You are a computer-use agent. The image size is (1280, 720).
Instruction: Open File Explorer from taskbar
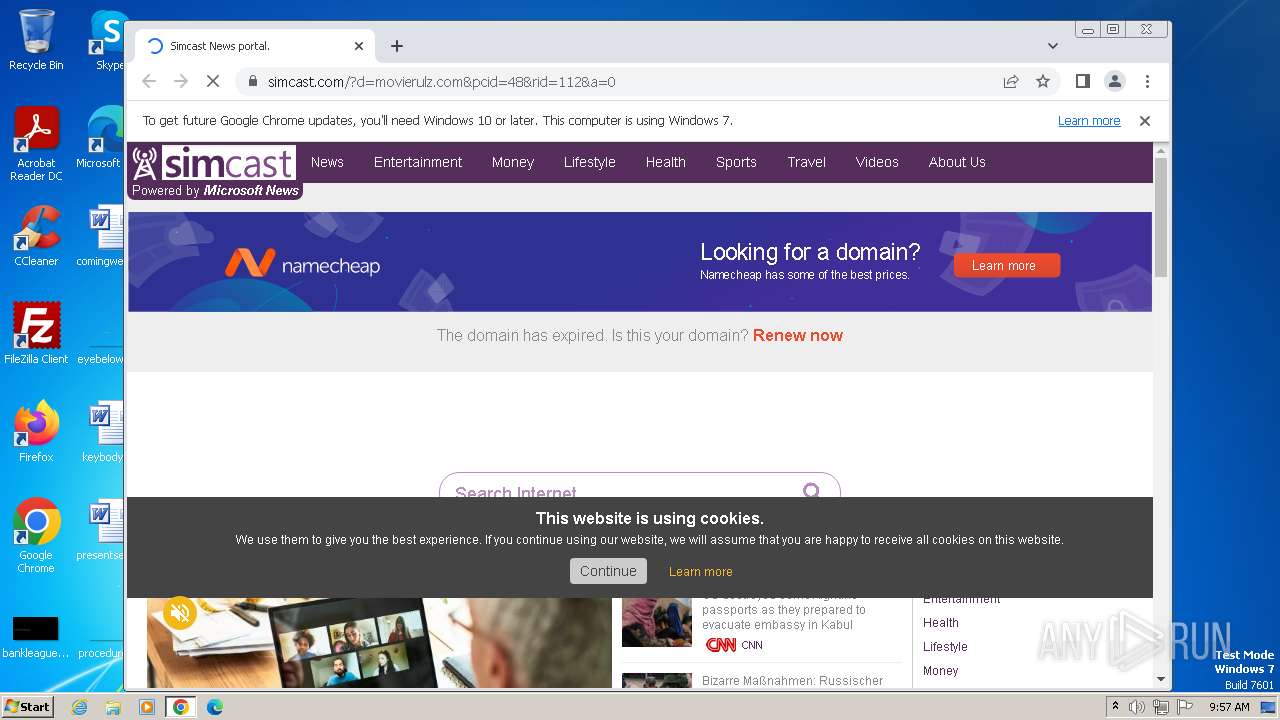point(113,707)
